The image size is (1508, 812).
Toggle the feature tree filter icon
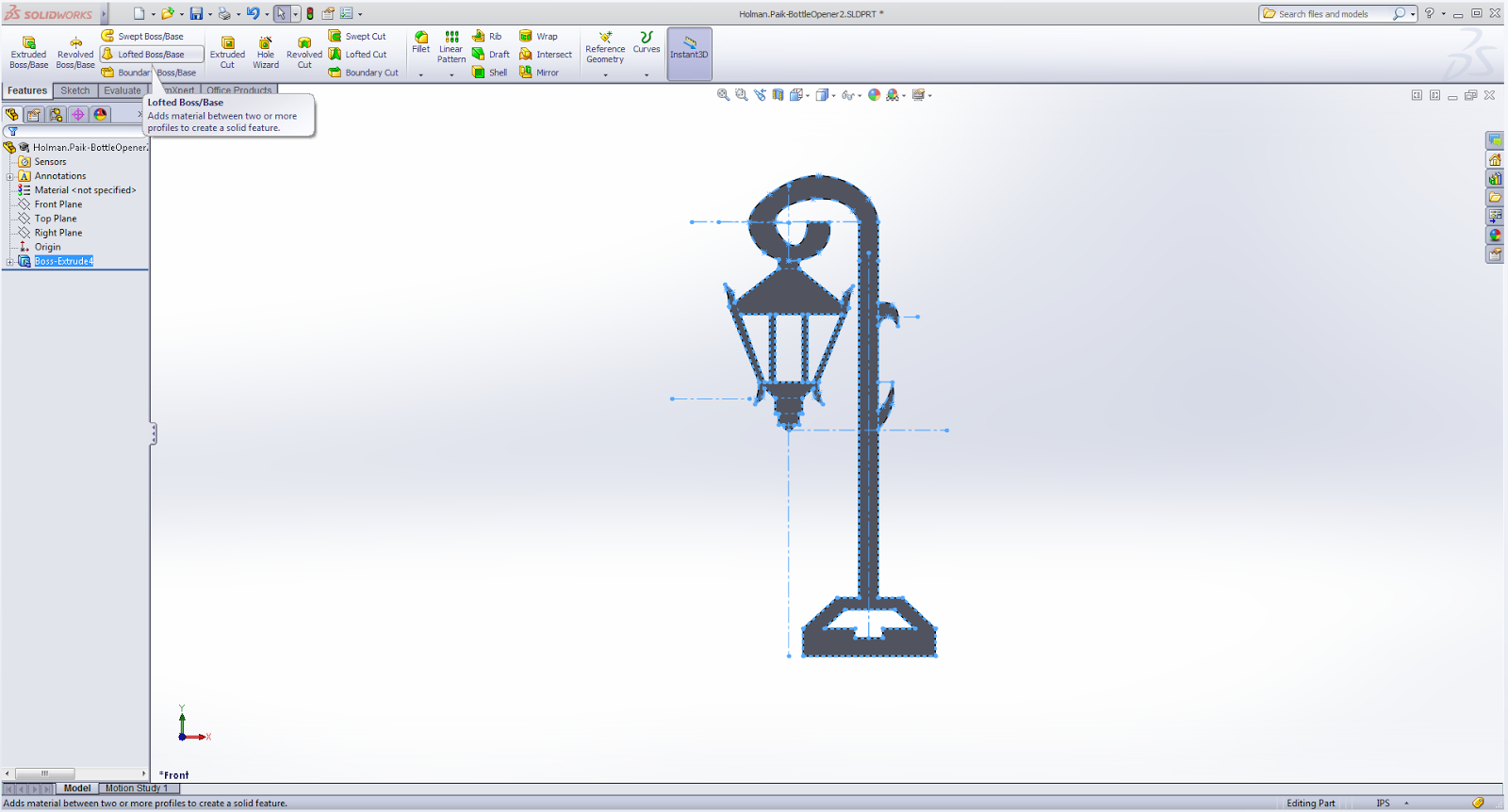[12, 132]
